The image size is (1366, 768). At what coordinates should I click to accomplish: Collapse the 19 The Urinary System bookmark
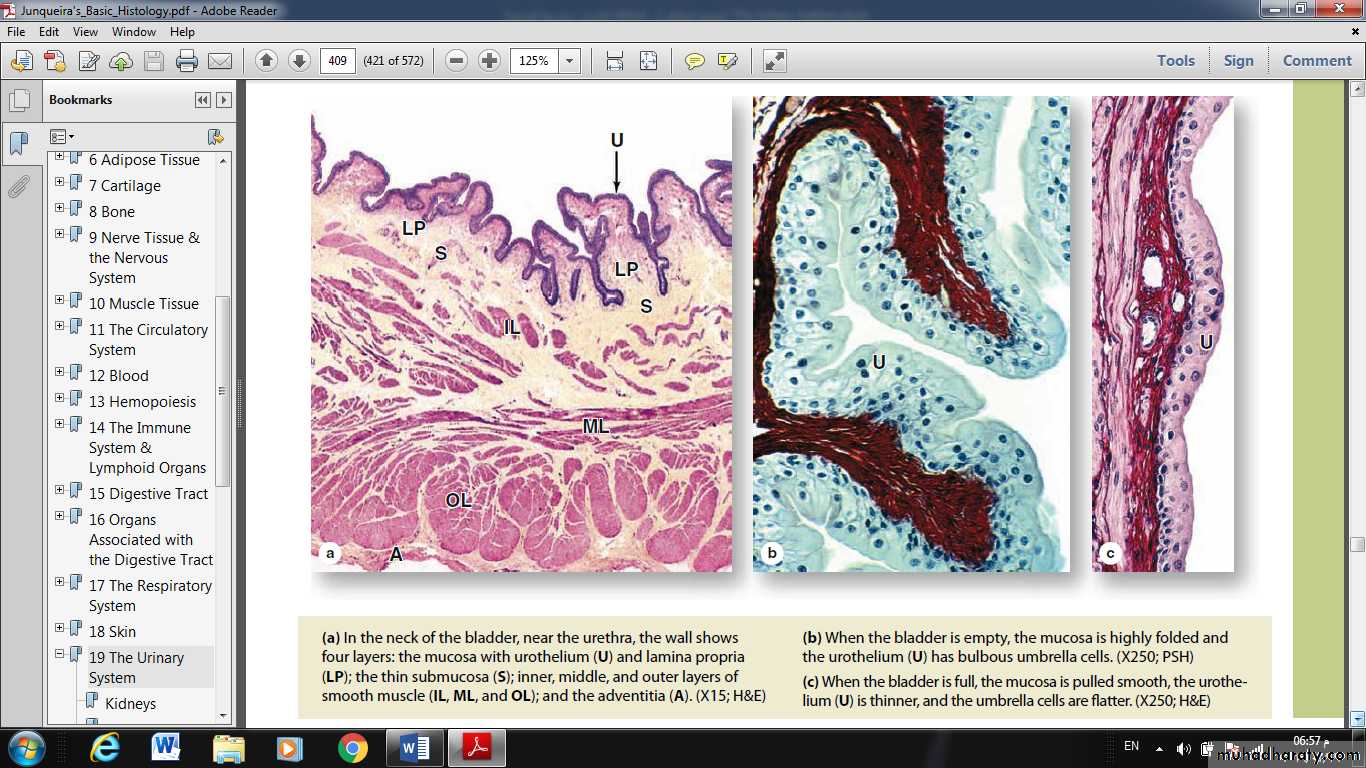pos(59,655)
